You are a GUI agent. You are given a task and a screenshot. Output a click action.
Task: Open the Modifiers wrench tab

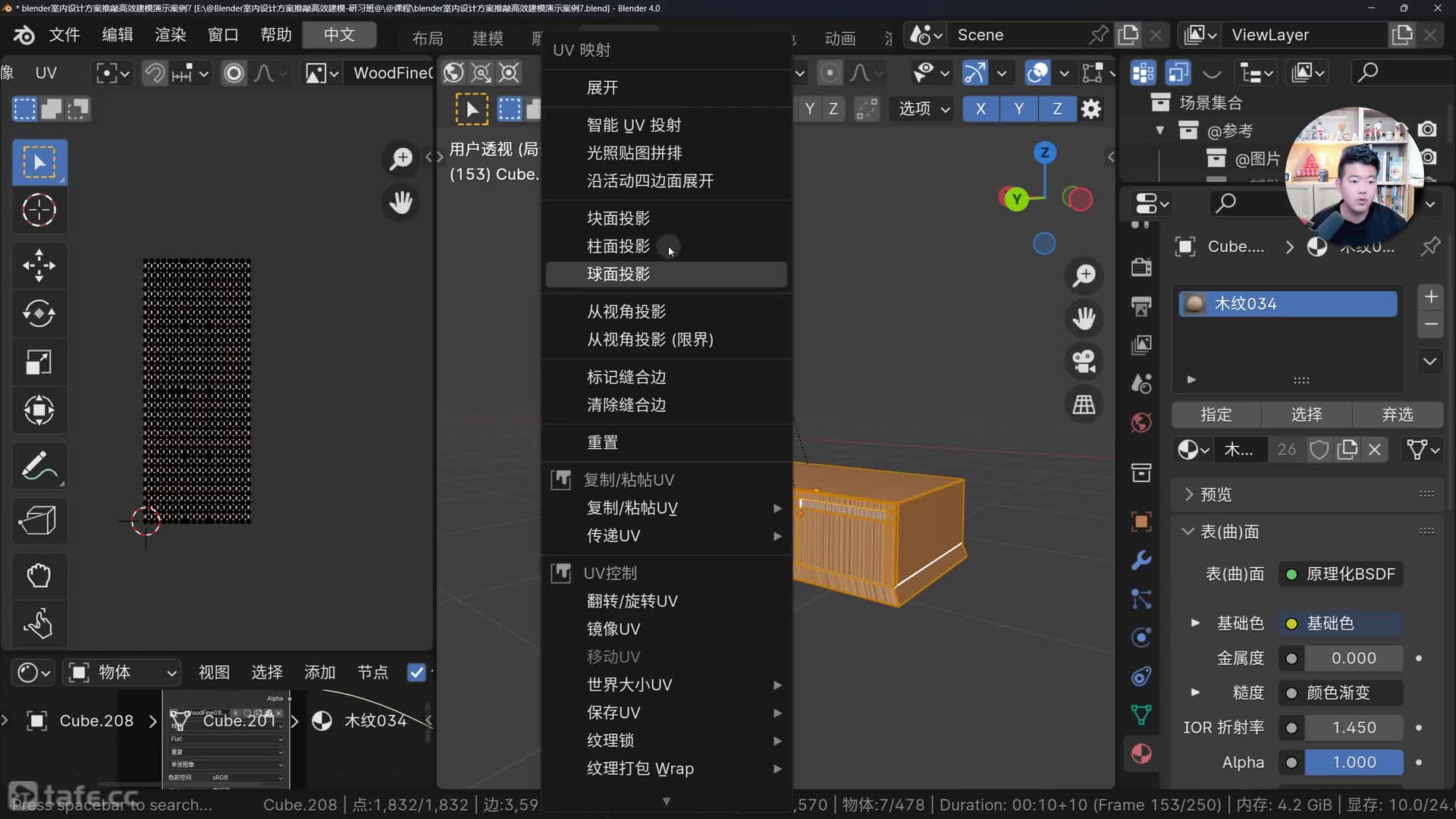click(x=1141, y=560)
